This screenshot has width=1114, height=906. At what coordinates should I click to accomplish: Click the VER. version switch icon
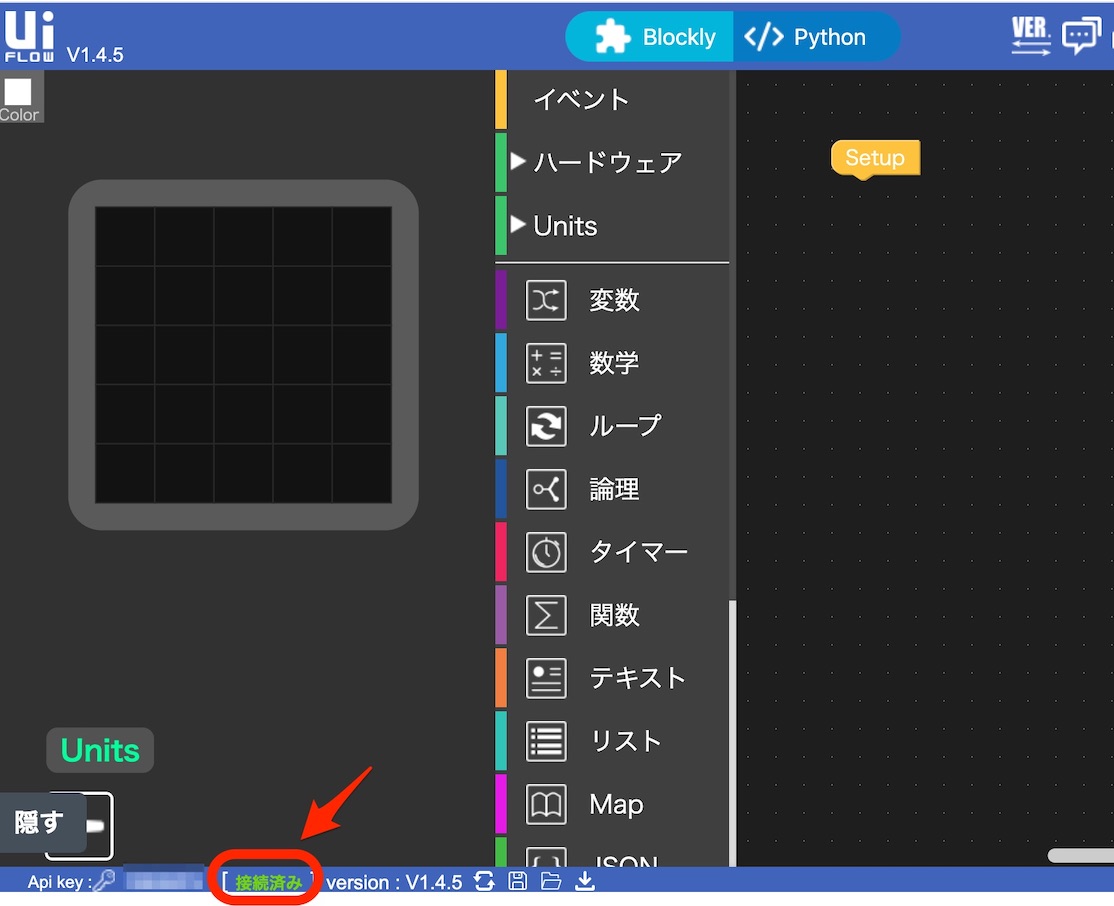point(1031,33)
